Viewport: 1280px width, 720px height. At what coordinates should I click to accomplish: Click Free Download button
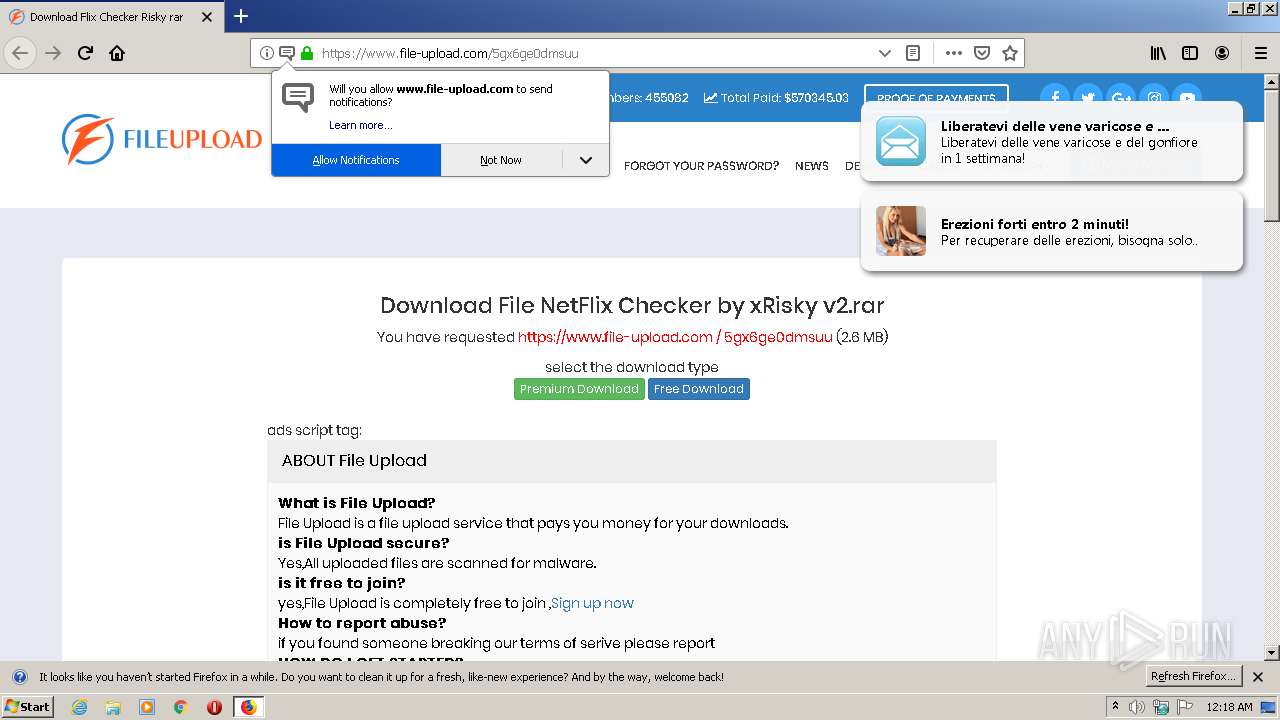pyautogui.click(x=699, y=389)
